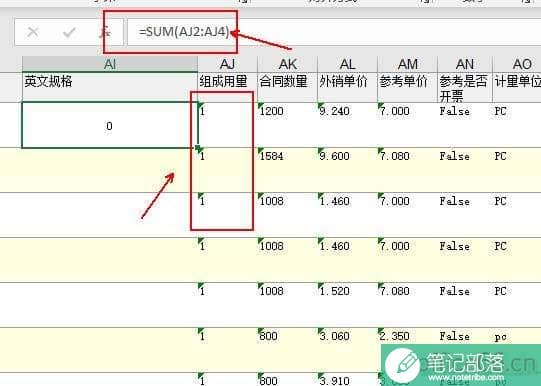The image size is (541, 386).
Task: Select the AK column header
Action: point(287,64)
